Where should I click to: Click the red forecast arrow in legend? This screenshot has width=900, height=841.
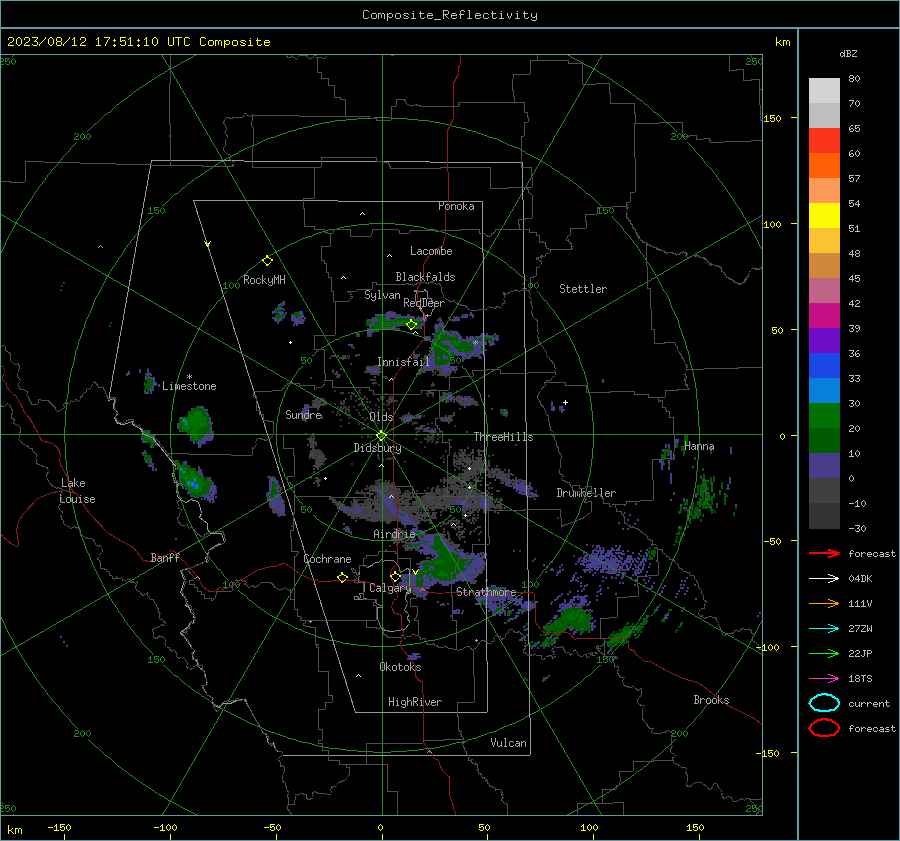coord(824,553)
